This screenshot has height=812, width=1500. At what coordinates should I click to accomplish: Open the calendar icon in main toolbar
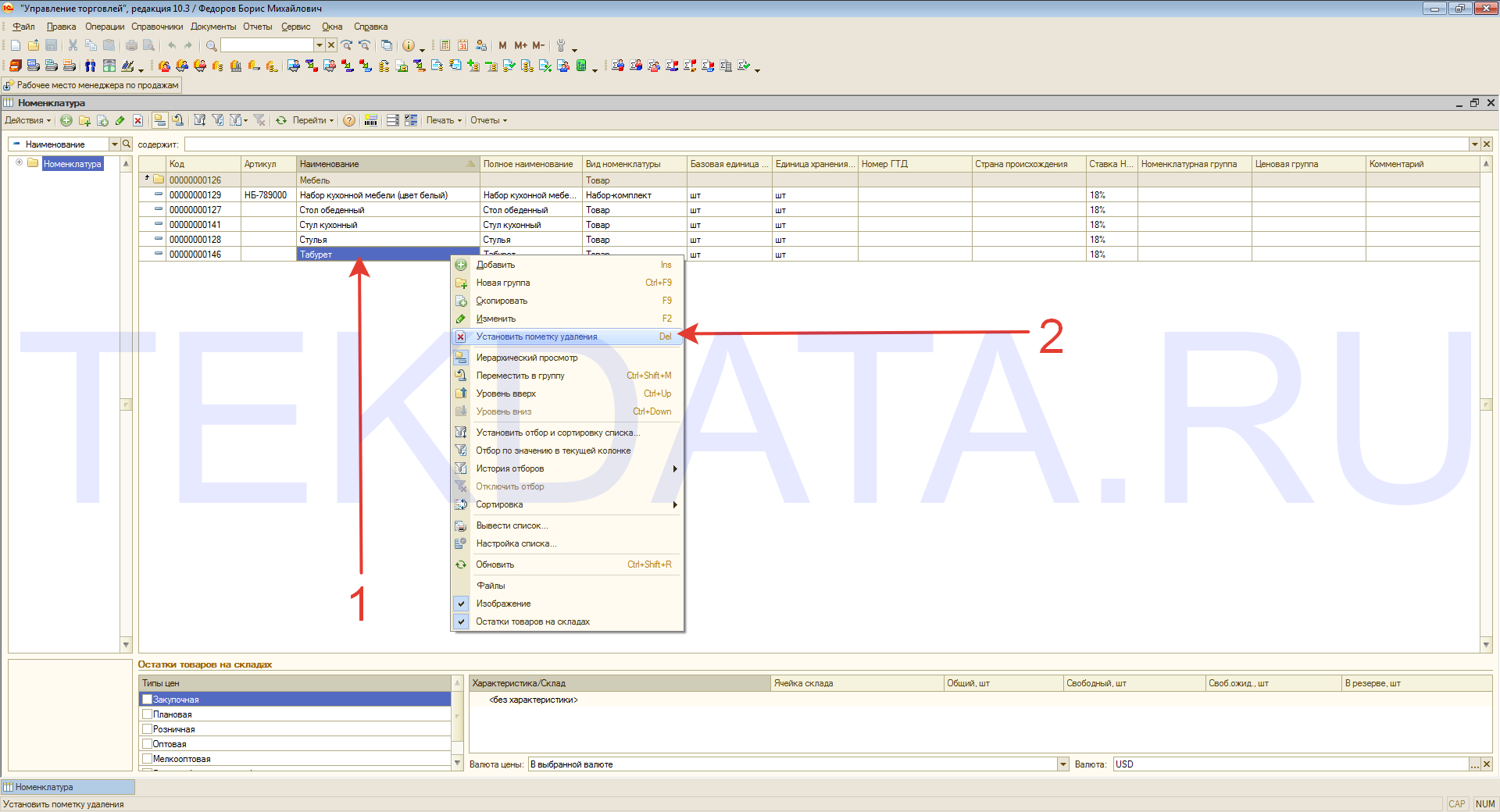point(462,45)
